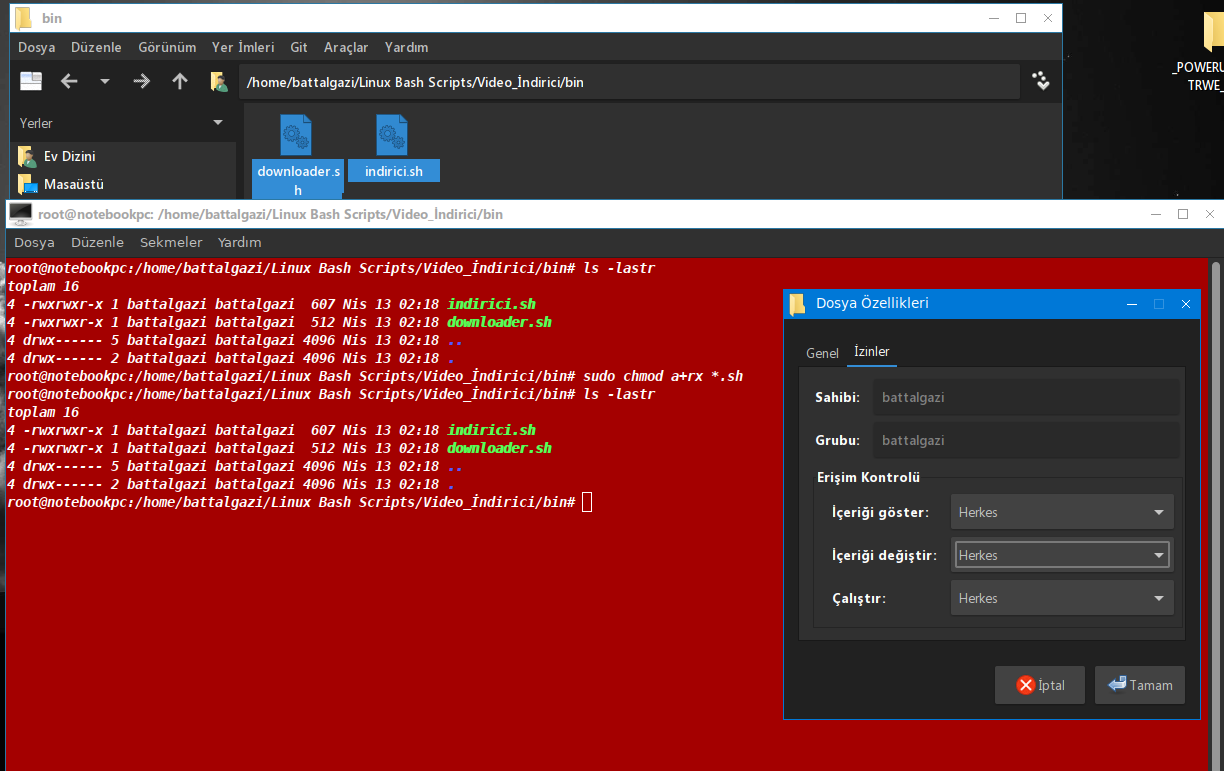1224x771 pixels.
Task: Click indirici.sh in first ls terminal output
Action: (491, 304)
